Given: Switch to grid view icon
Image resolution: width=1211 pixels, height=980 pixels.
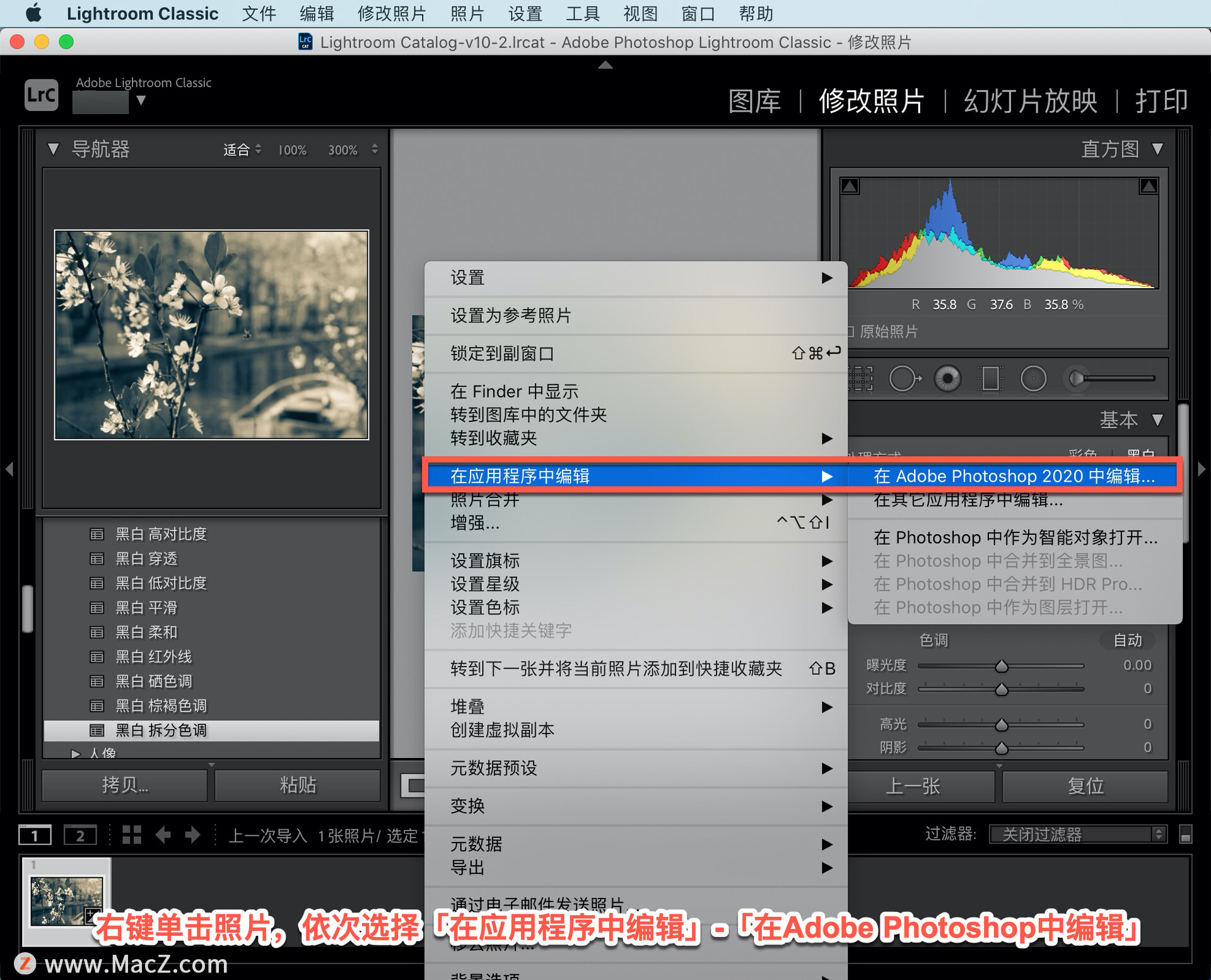Looking at the screenshot, I should pos(132,835).
